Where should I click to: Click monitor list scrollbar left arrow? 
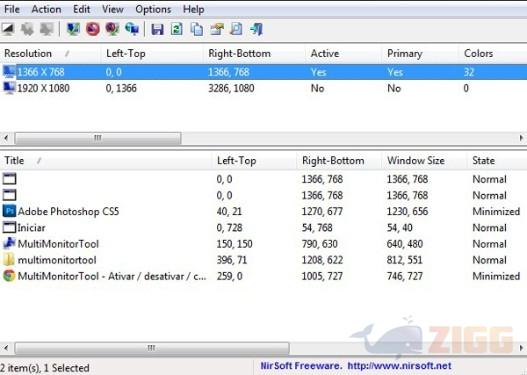tap(6, 138)
